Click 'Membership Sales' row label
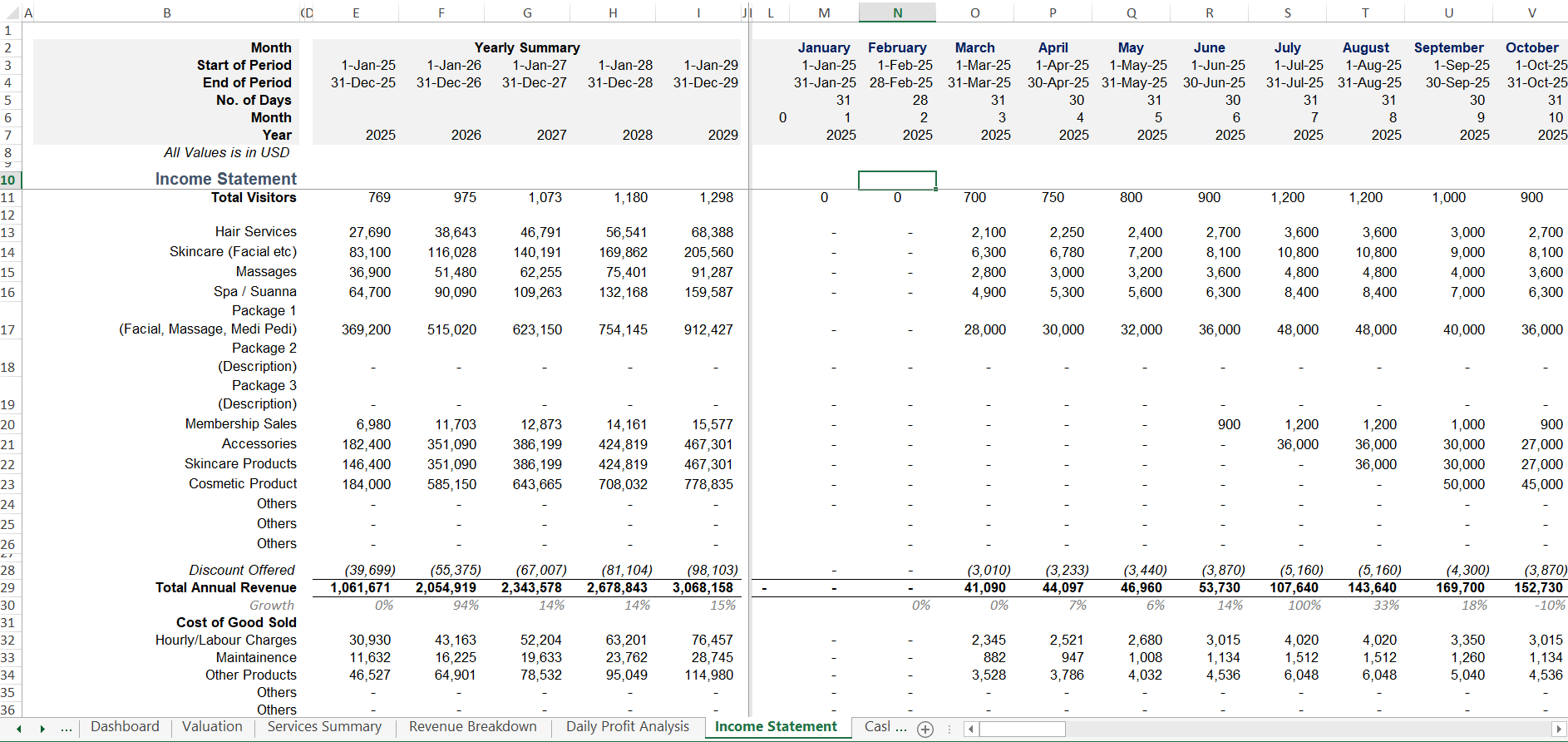1568x742 pixels. coord(241,424)
